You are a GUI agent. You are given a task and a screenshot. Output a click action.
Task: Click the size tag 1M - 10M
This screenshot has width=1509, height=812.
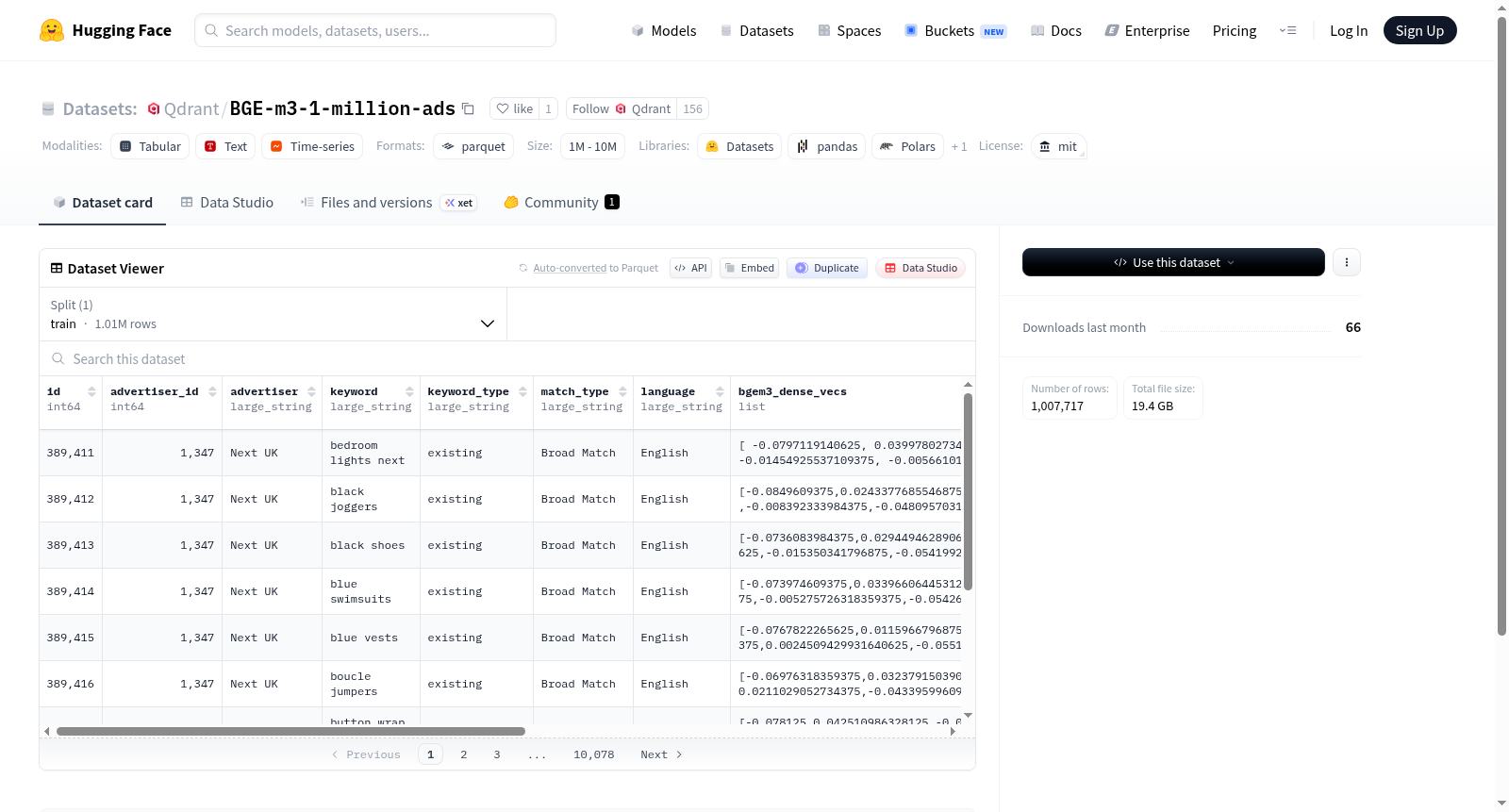(592, 146)
